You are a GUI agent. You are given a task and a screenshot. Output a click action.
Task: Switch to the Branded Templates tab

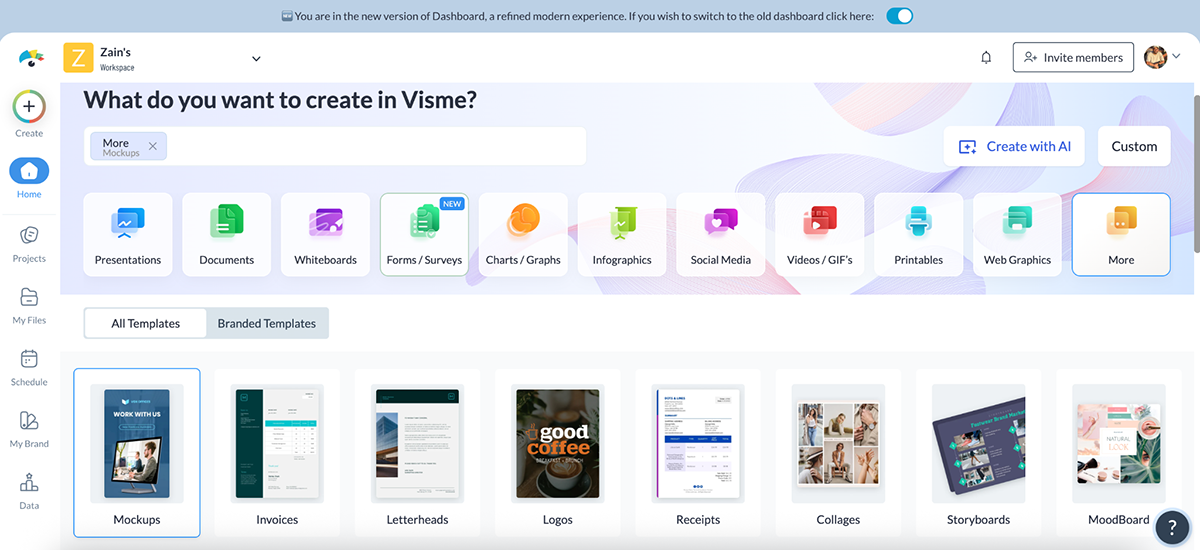[267, 323]
